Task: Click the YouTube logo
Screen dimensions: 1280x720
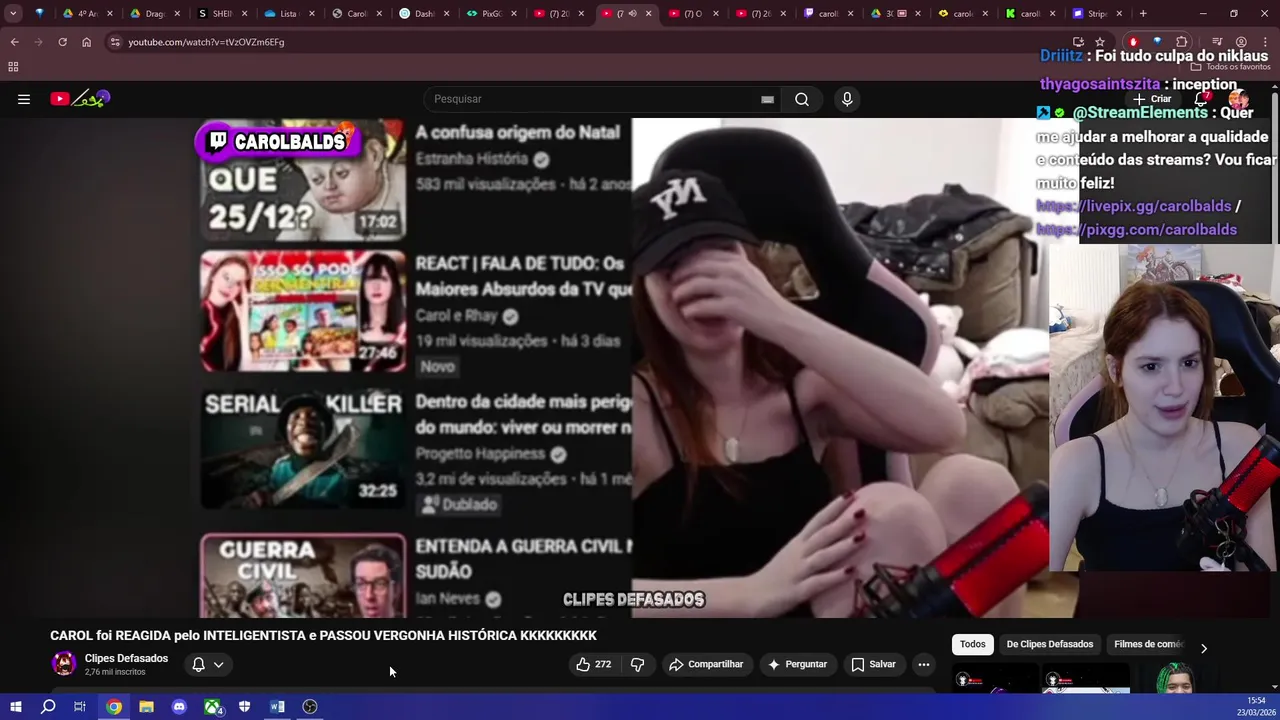Action: click(80, 98)
